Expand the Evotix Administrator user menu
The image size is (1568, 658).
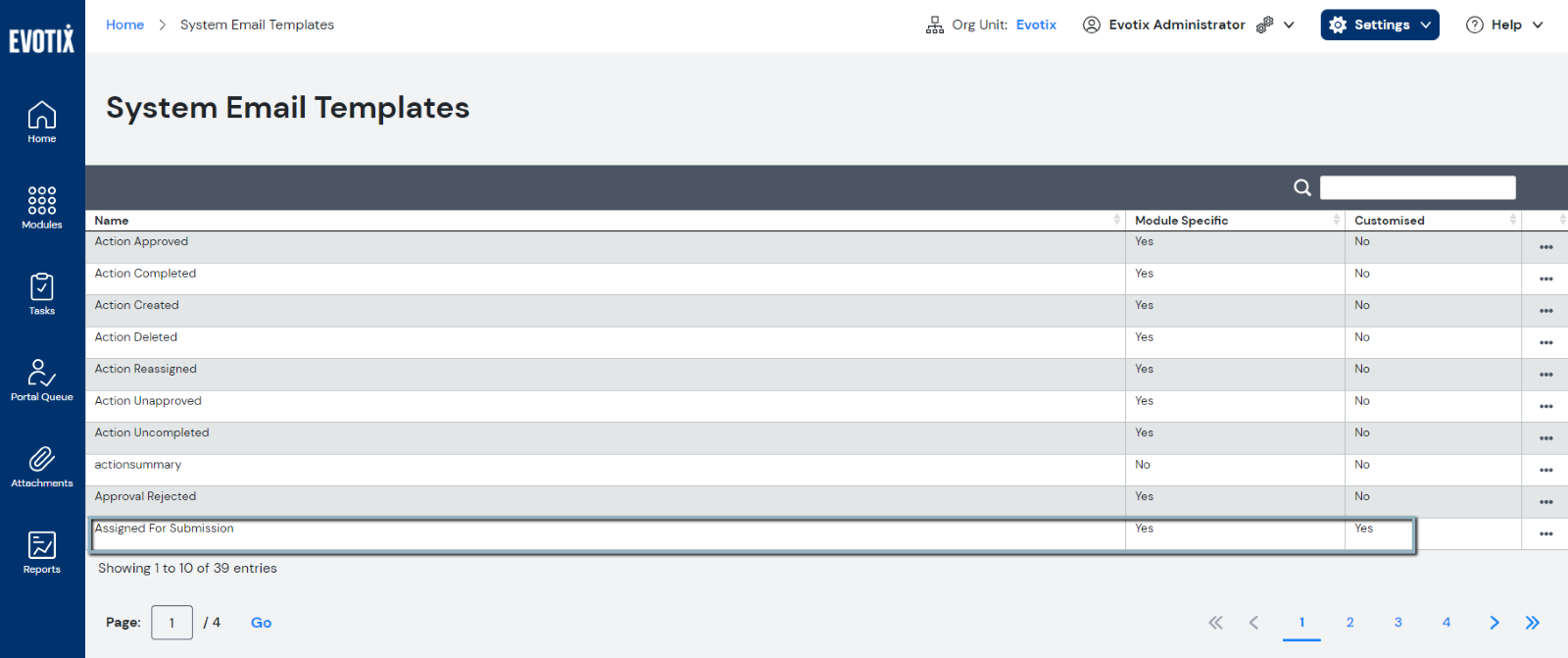click(x=1188, y=25)
